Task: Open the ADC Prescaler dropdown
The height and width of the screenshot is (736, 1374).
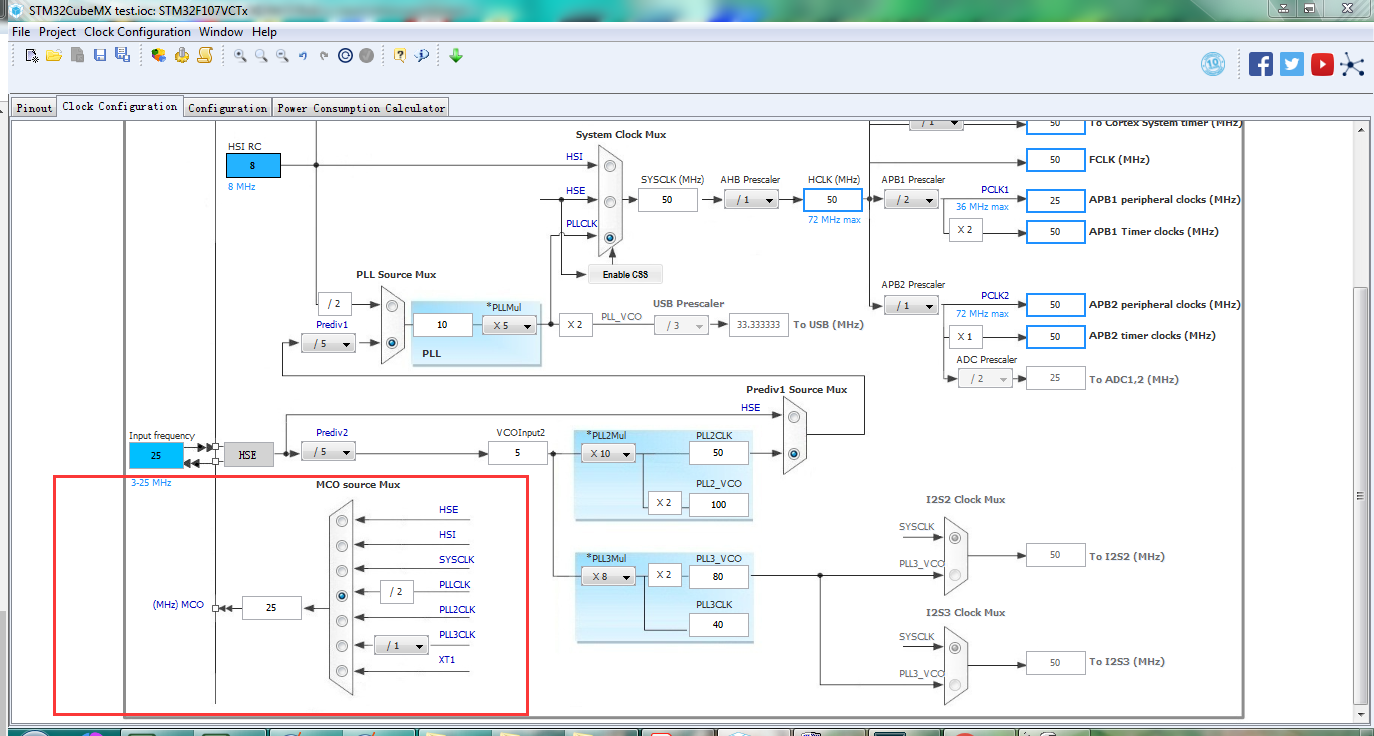Action: point(984,377)
